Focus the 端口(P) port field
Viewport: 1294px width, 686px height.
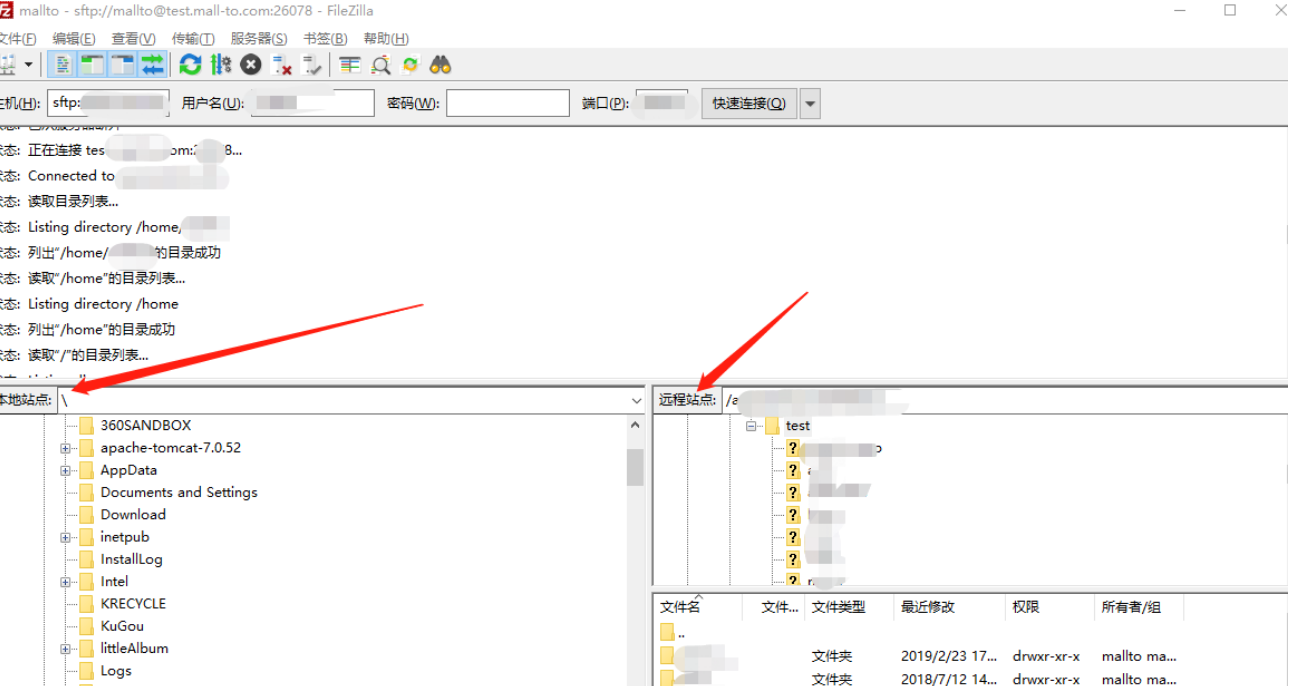pyautogui.click(x=662, y=103)
